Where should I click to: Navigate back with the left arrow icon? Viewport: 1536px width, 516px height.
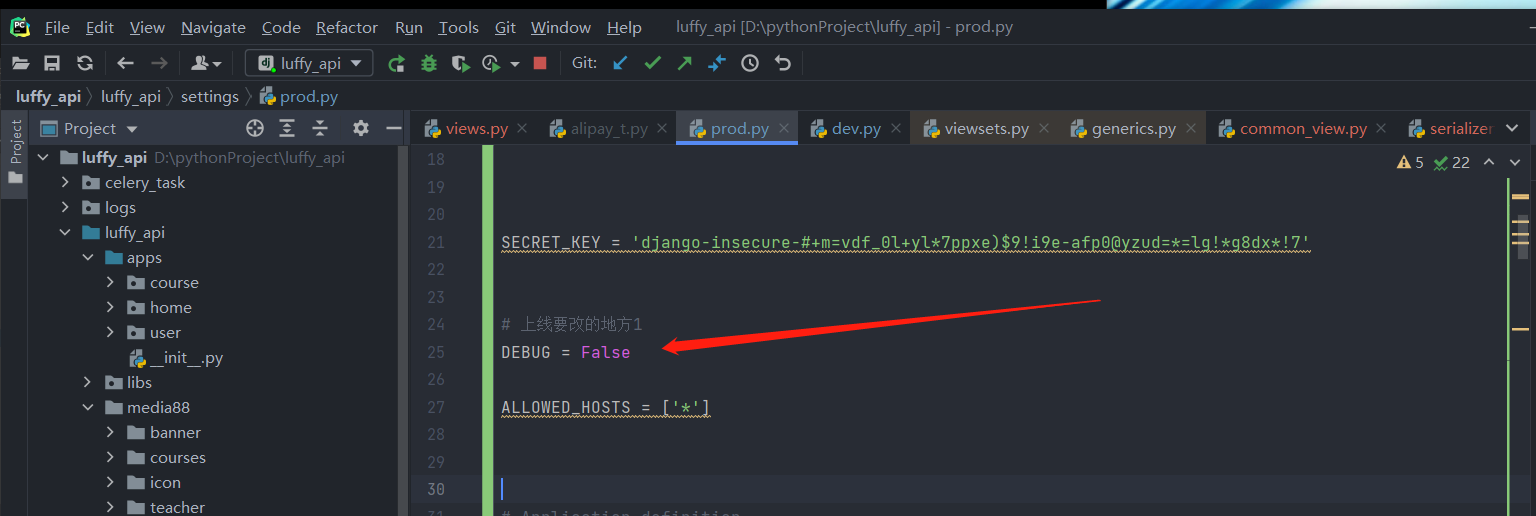(x=125, y=63)
